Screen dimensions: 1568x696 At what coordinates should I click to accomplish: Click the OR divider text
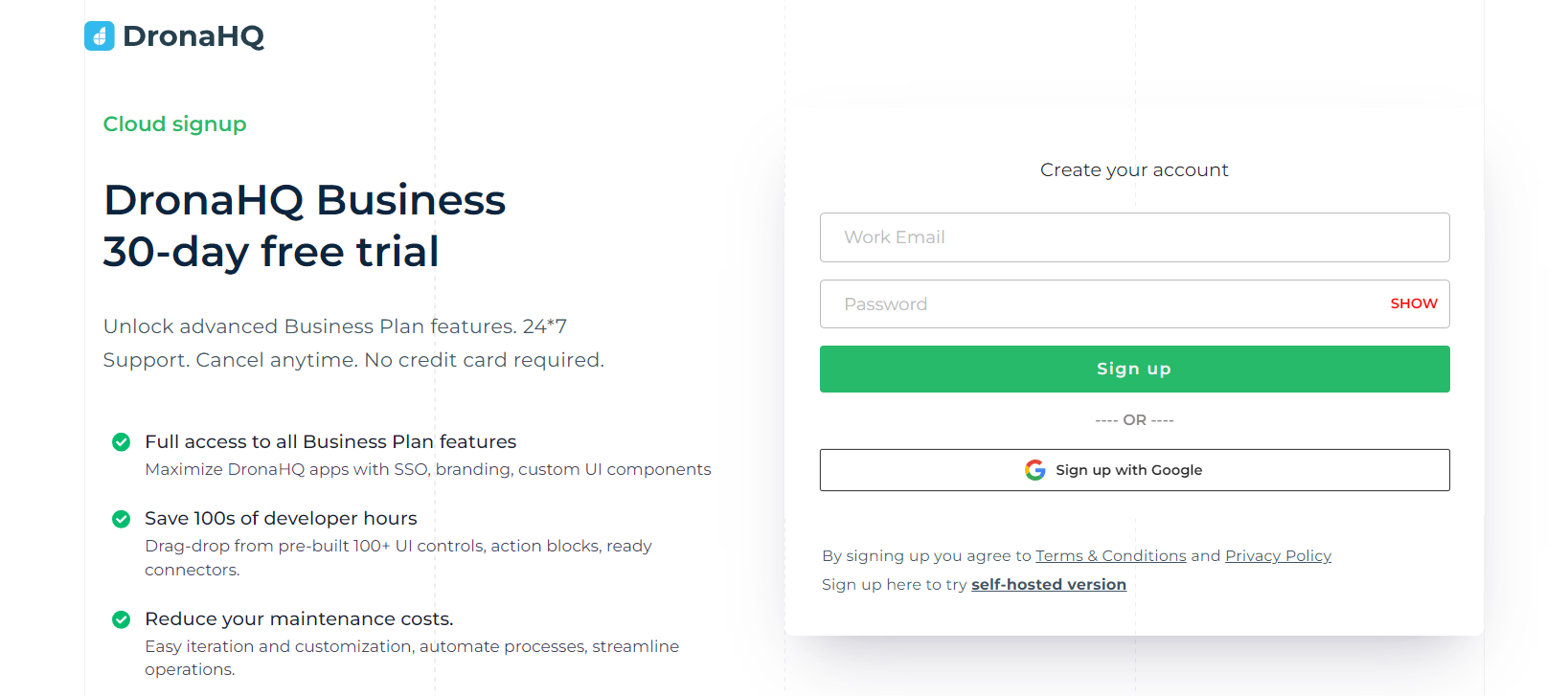pyautogui.click(x=1134, y=419)
